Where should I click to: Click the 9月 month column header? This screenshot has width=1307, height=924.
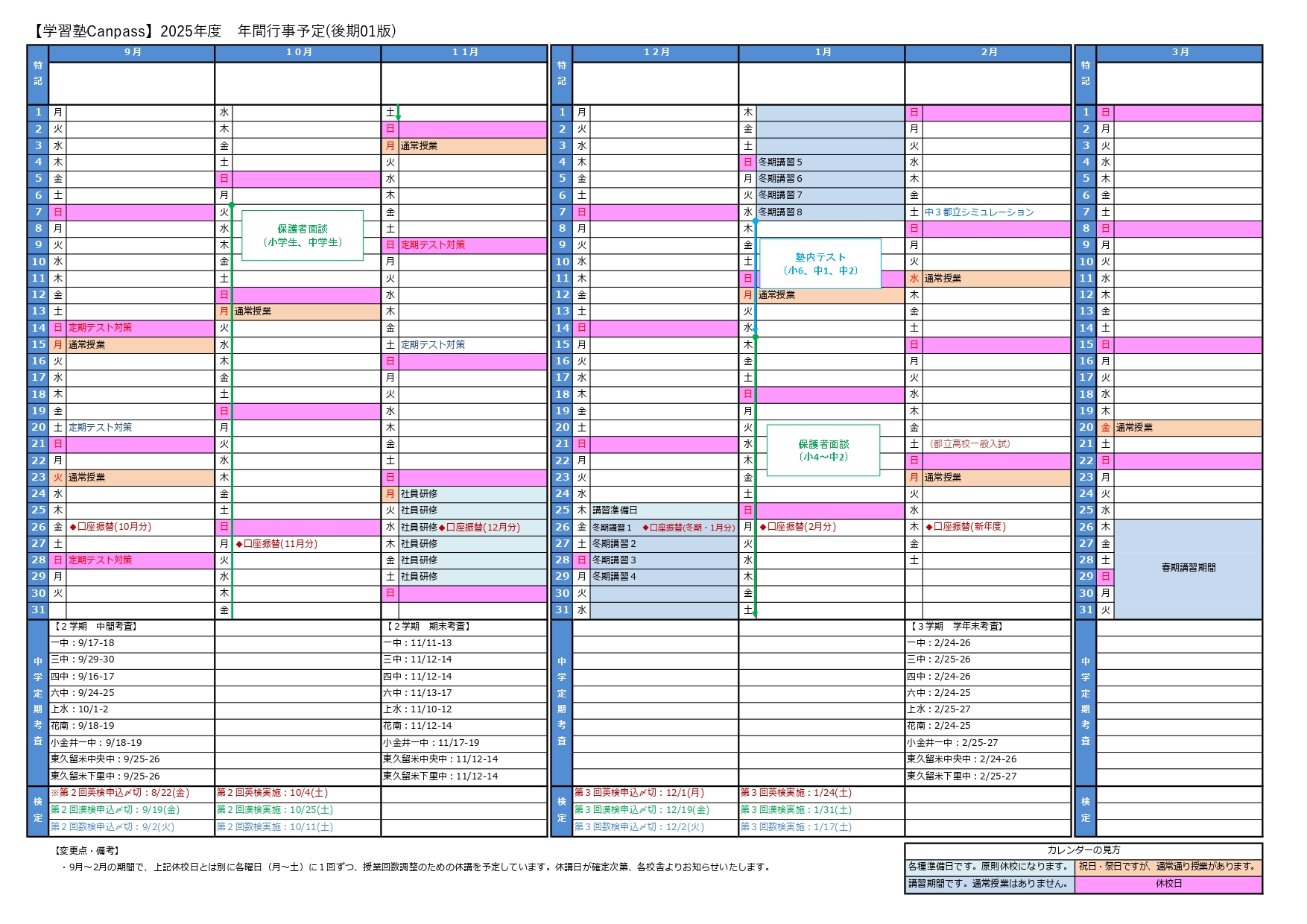point(132,52)
